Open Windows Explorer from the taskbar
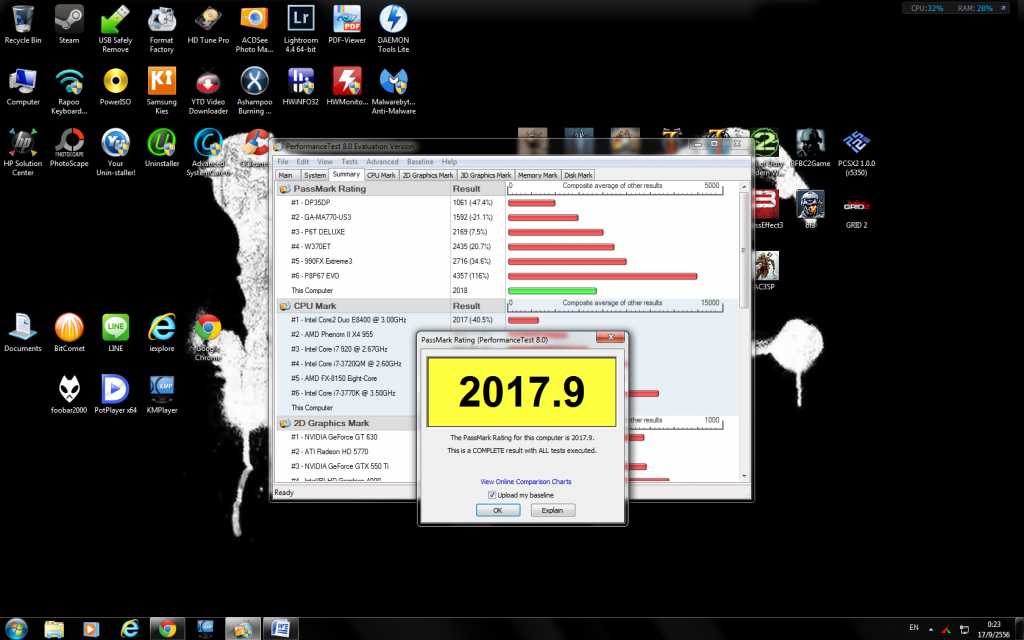The image size is (1024, 640). pos(54,629)
